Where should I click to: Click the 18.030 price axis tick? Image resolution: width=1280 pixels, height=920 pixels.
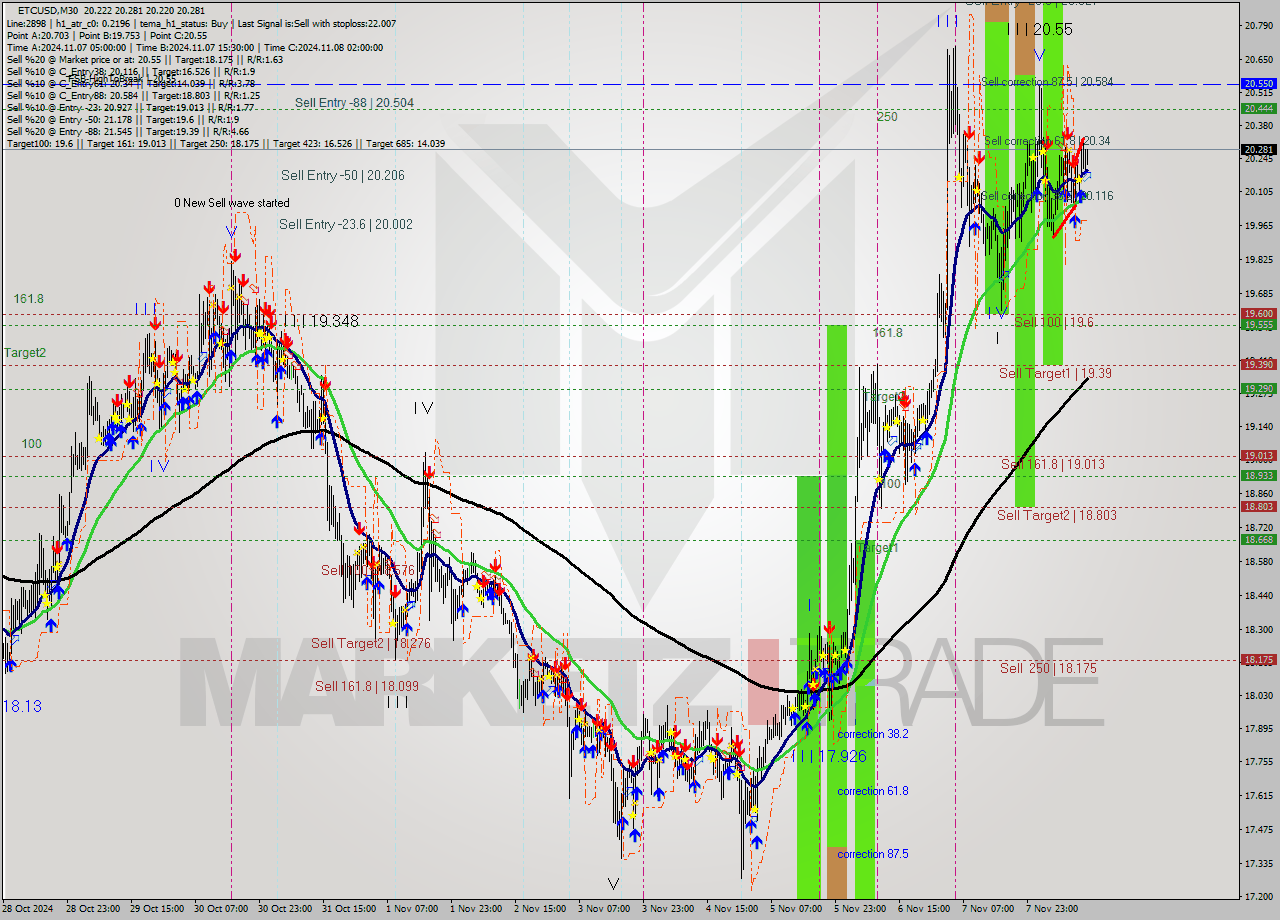click(x=1259, y=695)
